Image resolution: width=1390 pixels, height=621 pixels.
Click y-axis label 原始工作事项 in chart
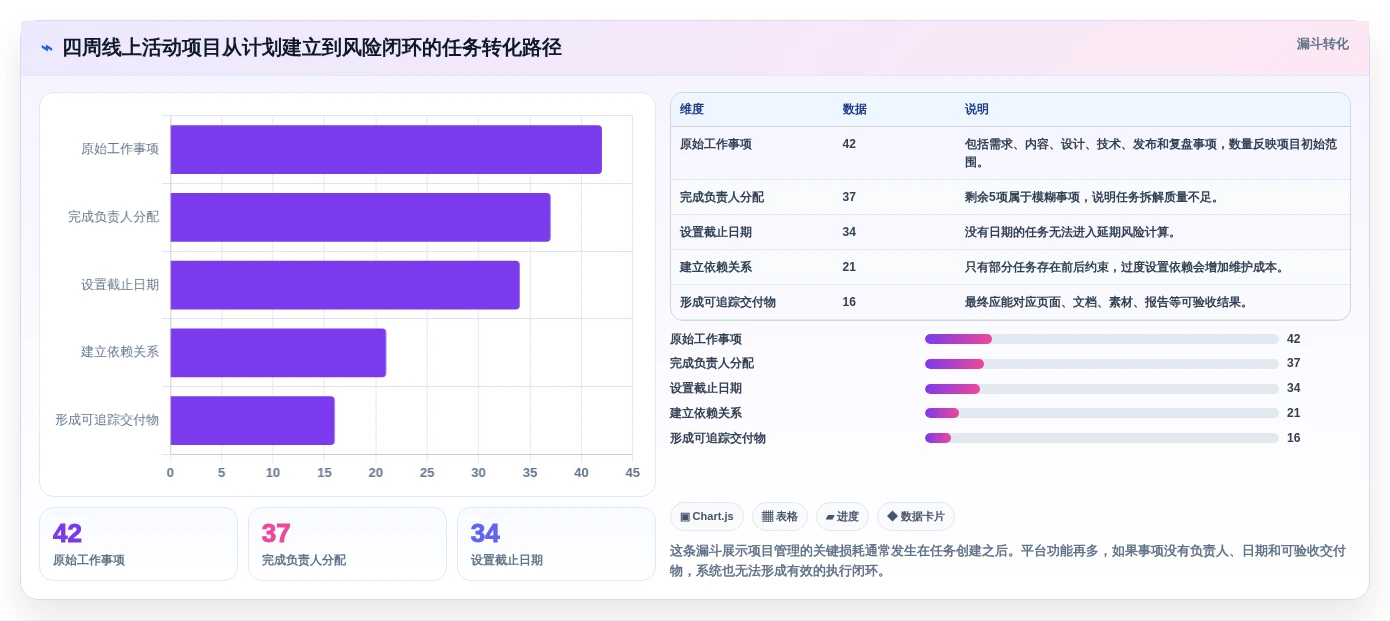tap(120, 149)
